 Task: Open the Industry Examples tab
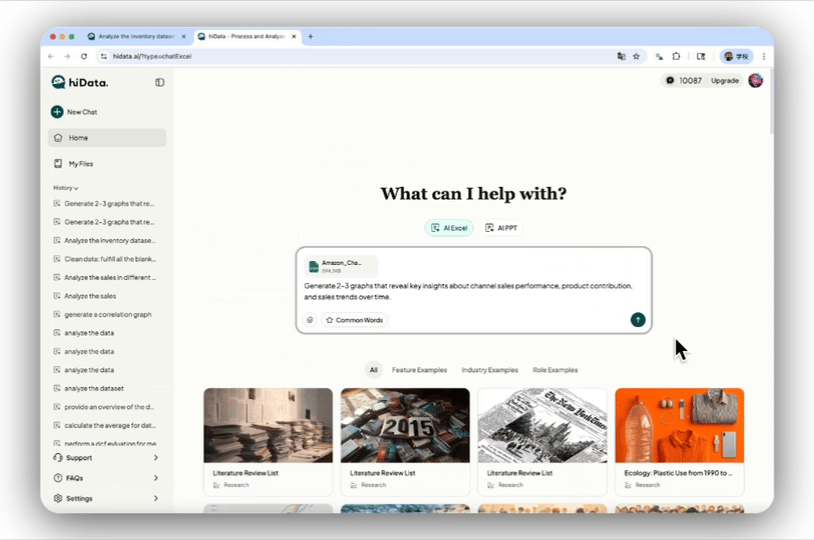pos(490,370)
